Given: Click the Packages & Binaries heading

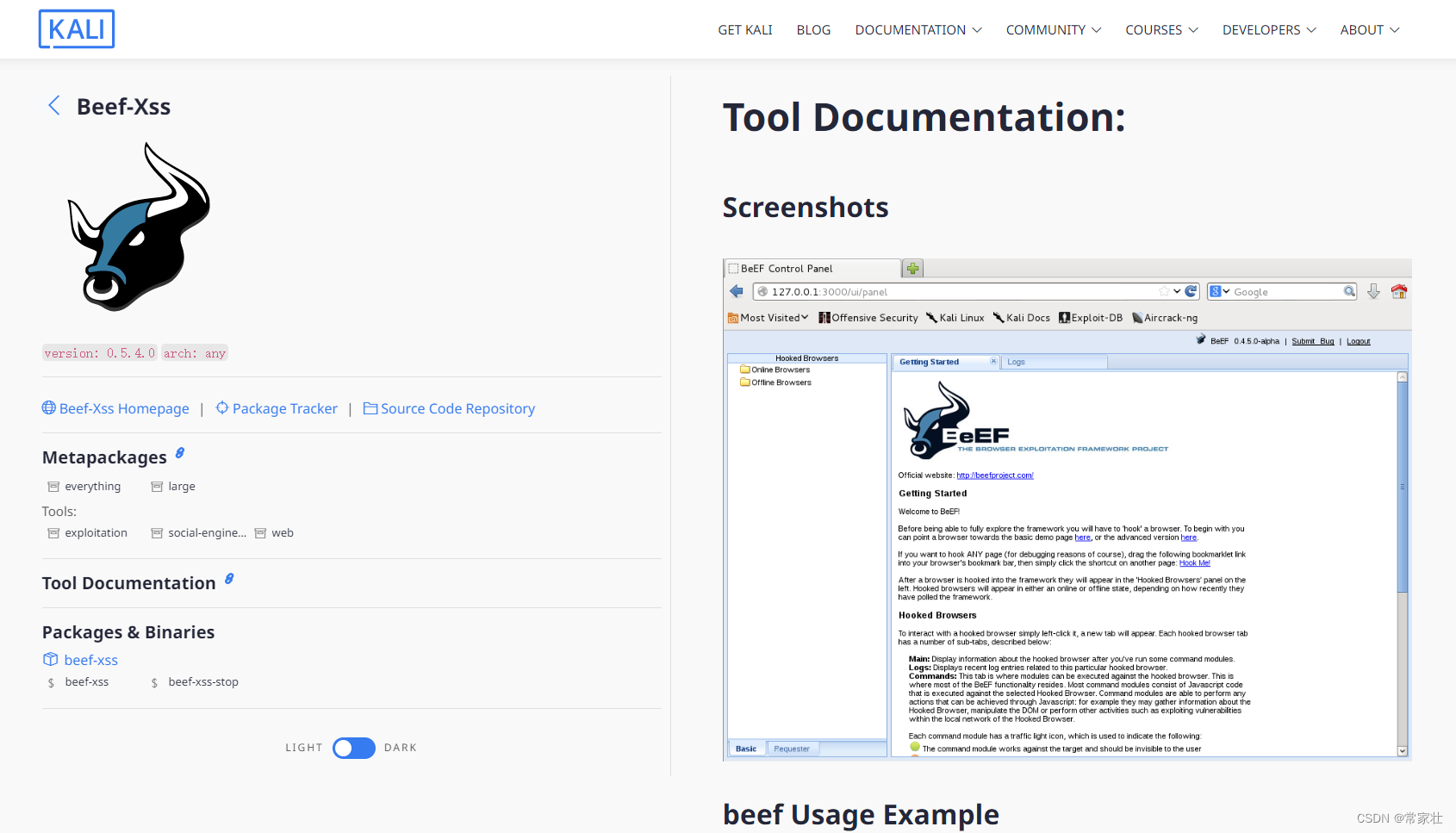Looking at the screenshot, I should (x=128, y=632).
